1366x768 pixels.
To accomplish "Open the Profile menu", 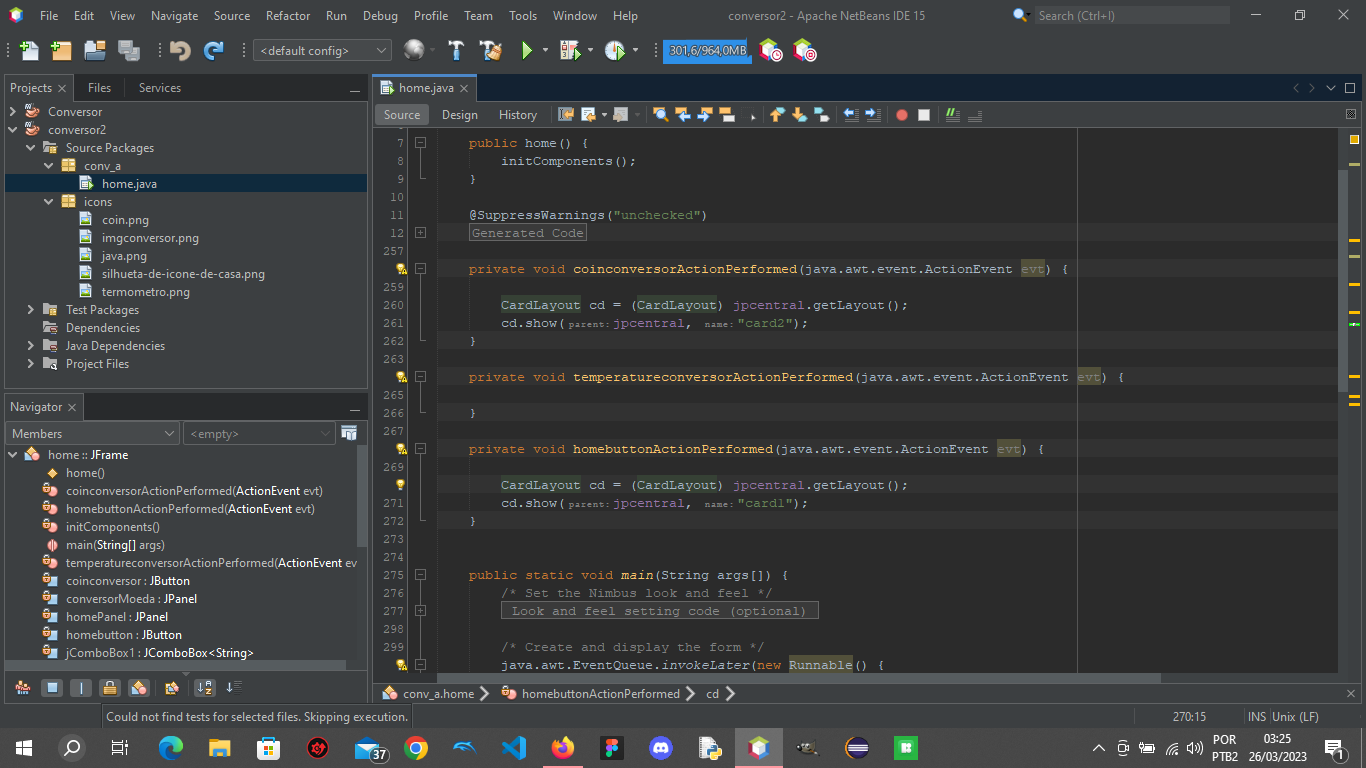I will point(431,16).
